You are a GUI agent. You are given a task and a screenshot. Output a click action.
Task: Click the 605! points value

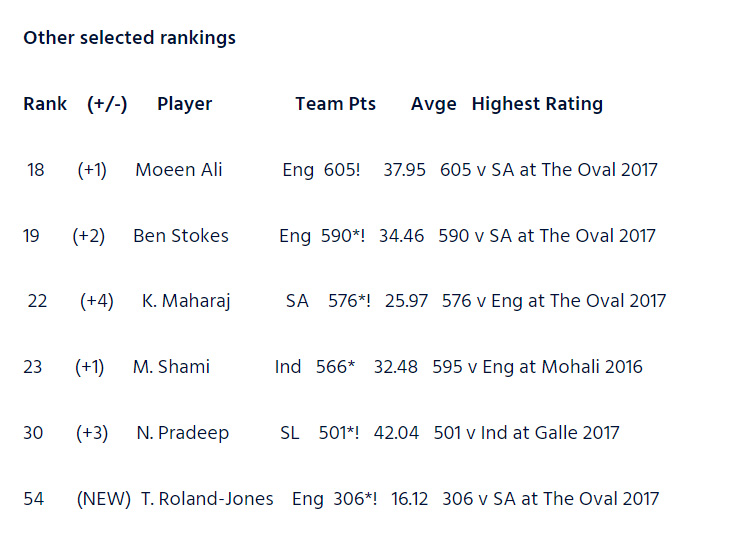[x=342, y=170]
